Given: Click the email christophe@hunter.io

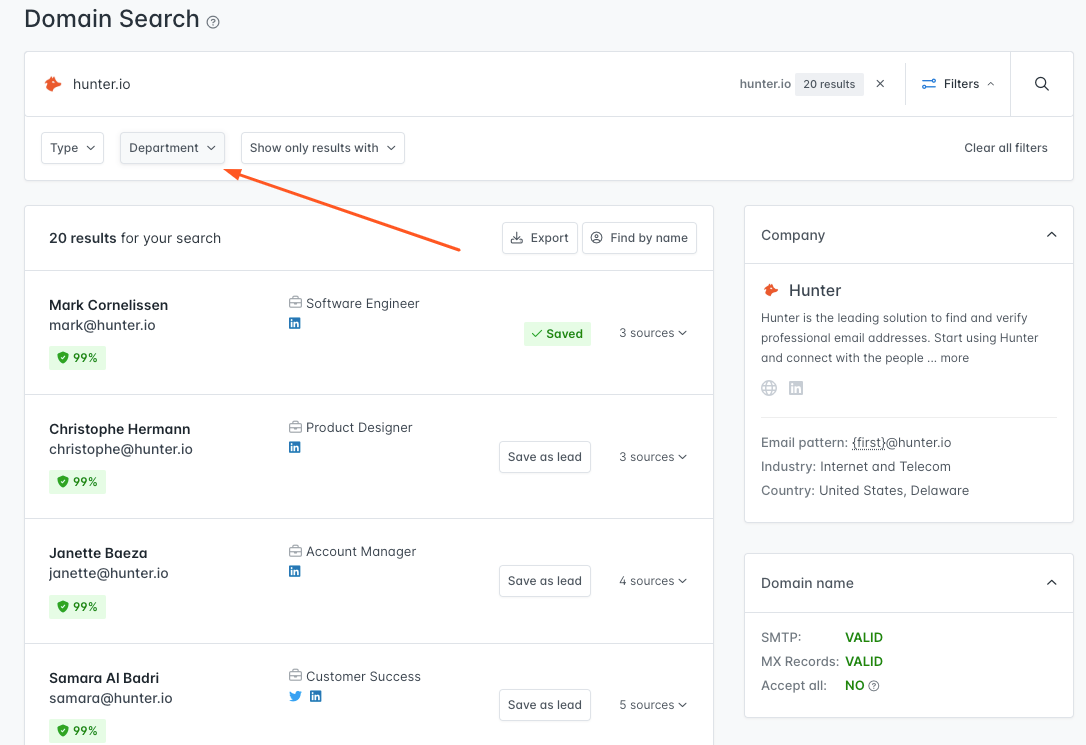Looking at the screenshot, I should (121, 449).
